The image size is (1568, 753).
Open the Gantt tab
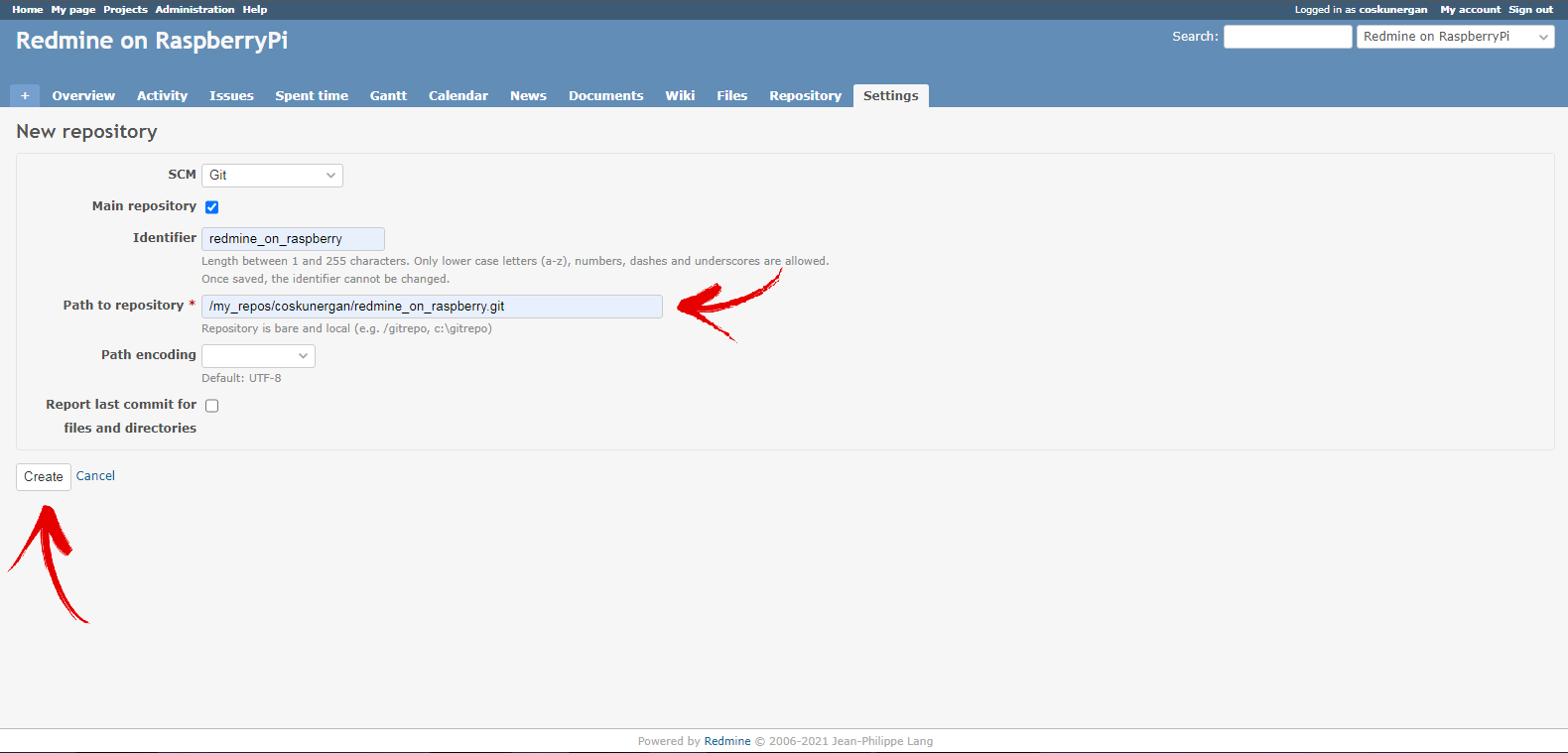(x=388, y=95)
